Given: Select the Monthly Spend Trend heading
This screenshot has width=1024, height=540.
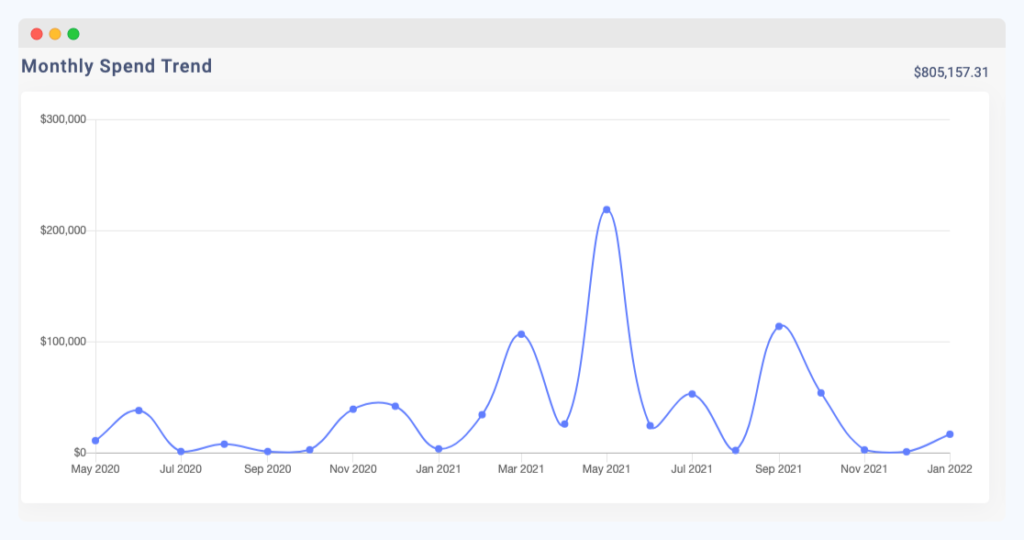Looking at the screenshot, I should coord(116,67).
